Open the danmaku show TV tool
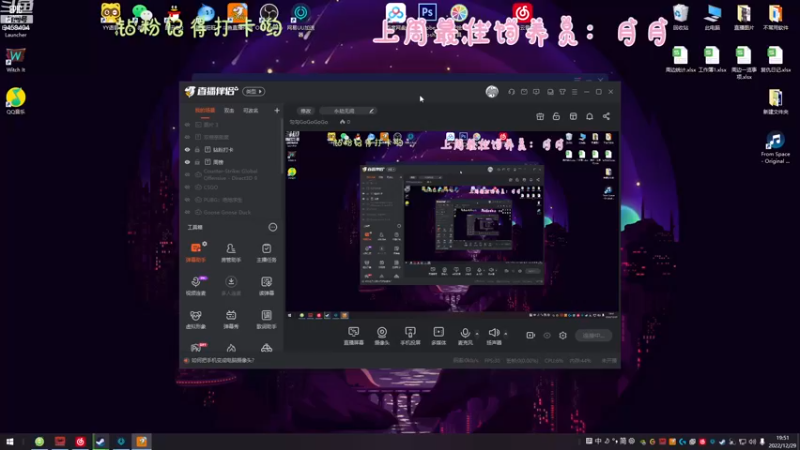The width and height of the screenshot is (800, 450). click(x=231, y=319)
